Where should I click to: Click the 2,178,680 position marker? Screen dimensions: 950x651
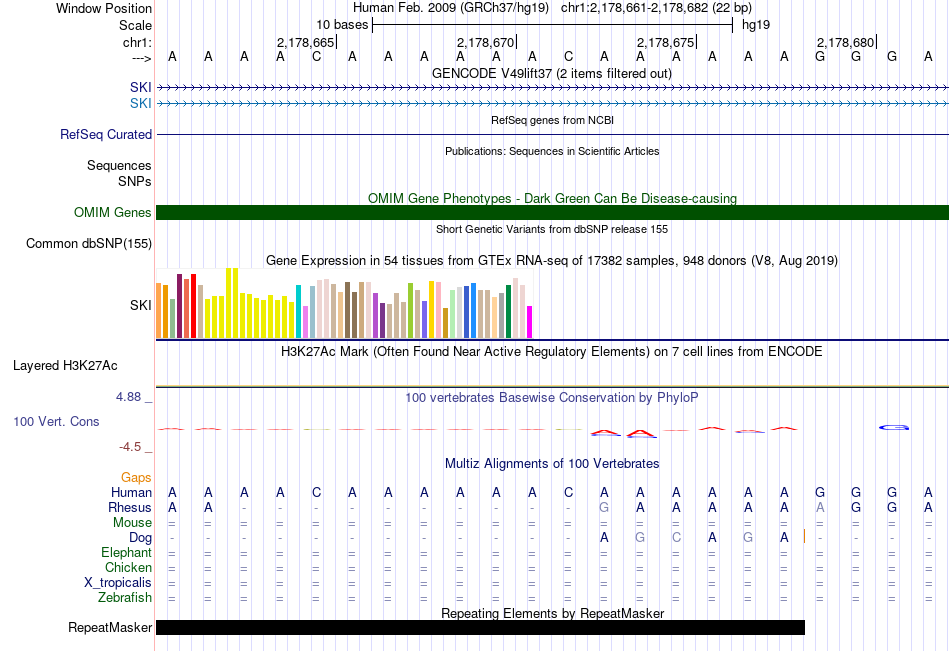846,42
